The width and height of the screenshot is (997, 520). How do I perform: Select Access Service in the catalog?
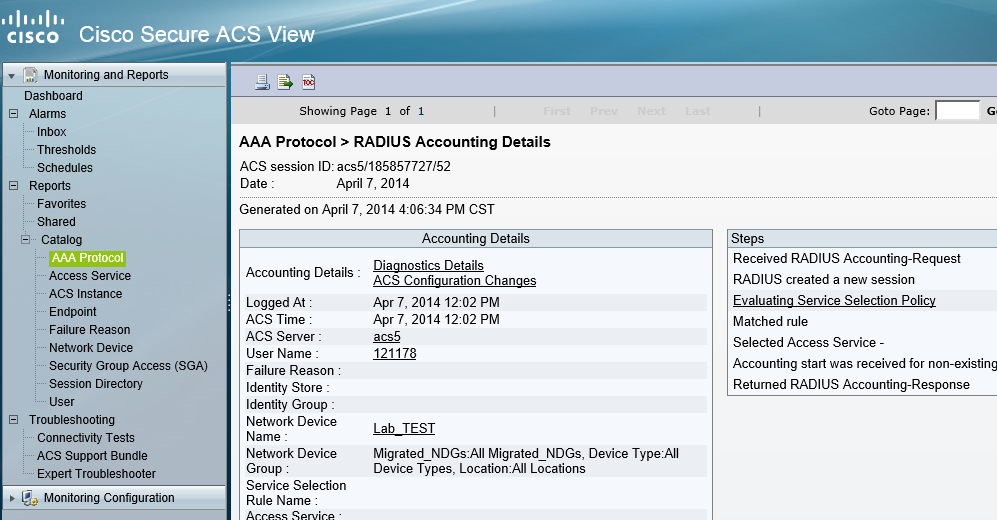(x=90, y=276)
